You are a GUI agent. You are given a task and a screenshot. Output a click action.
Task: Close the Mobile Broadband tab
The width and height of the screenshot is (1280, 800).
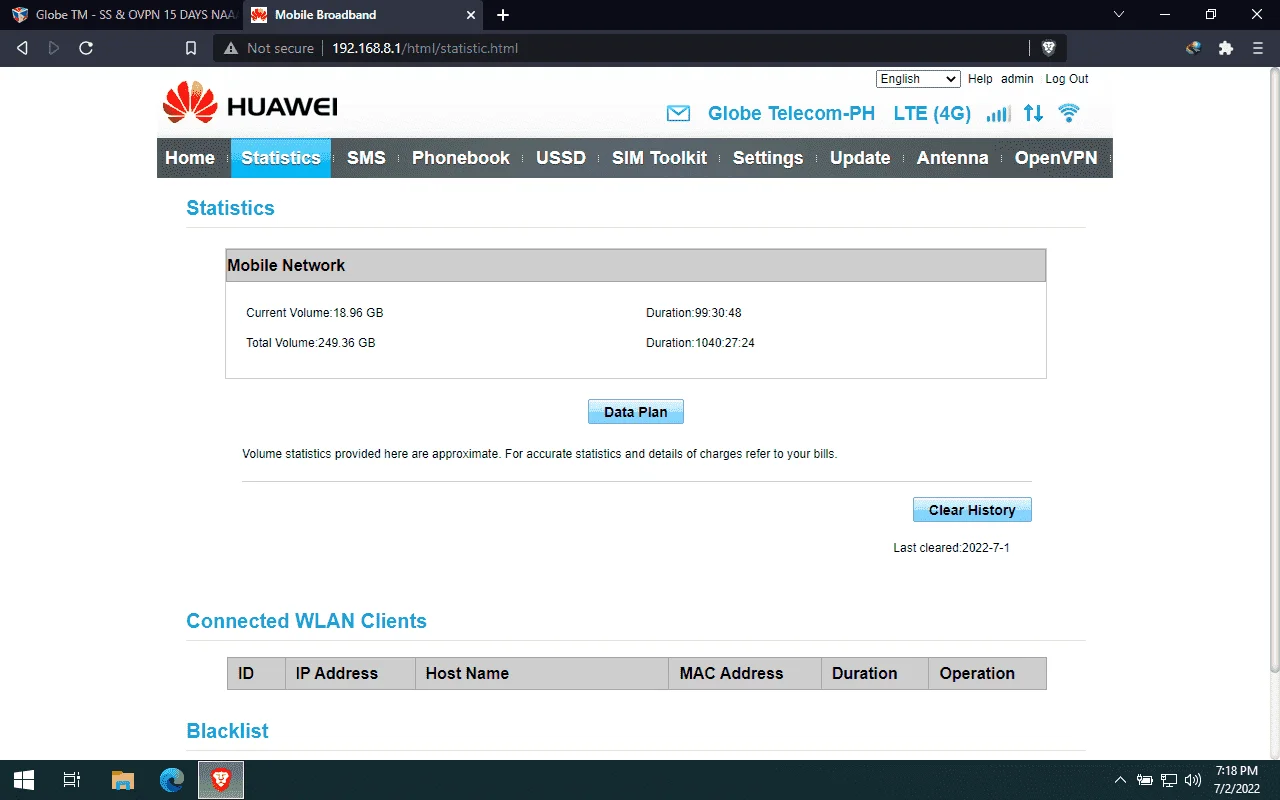tap(471, 15)
